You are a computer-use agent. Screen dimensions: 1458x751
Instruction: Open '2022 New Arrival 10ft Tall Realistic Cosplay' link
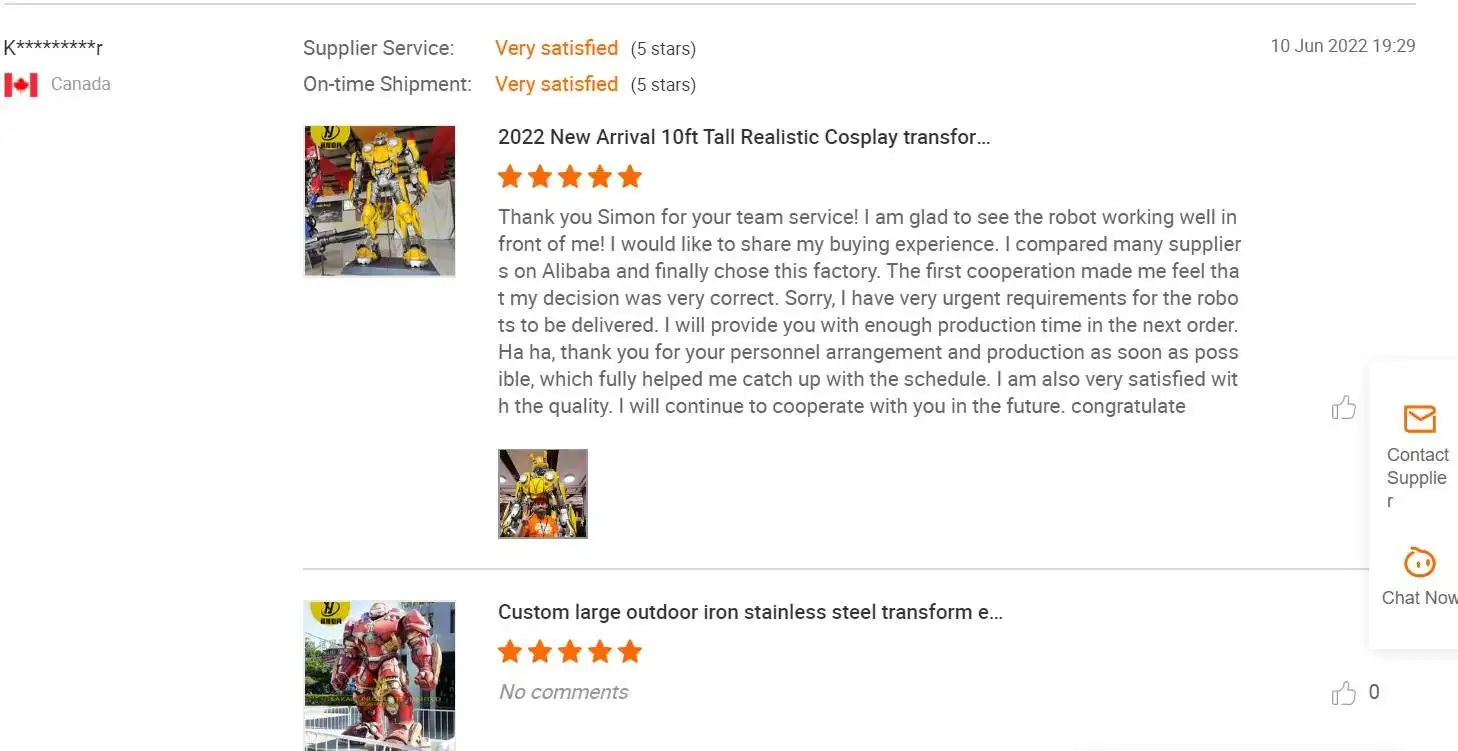[x=744, y=137]
